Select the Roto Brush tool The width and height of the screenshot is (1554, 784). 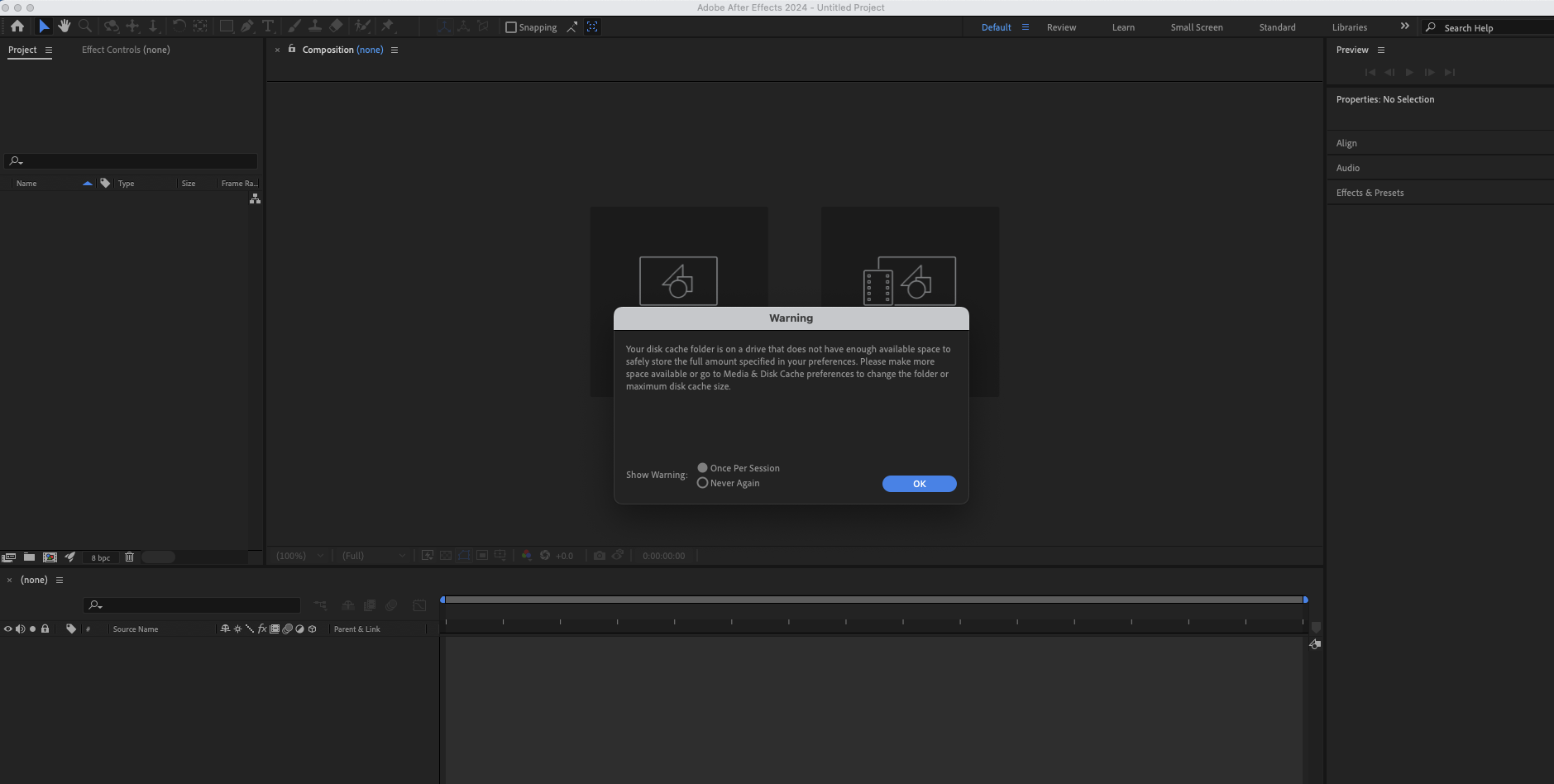(x=362, y=26)
